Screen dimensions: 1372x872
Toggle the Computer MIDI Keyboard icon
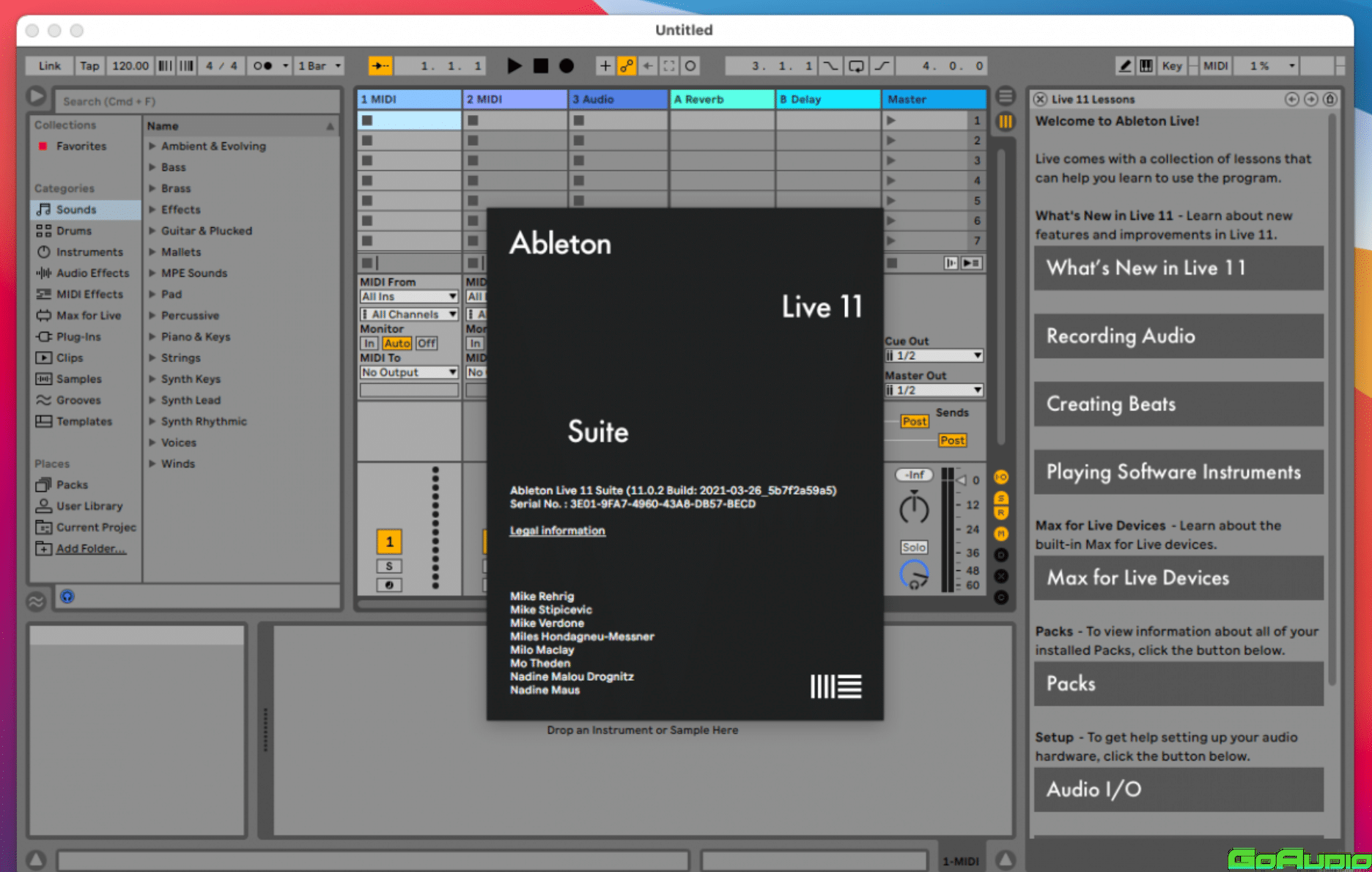click(x=1146, y=66)
